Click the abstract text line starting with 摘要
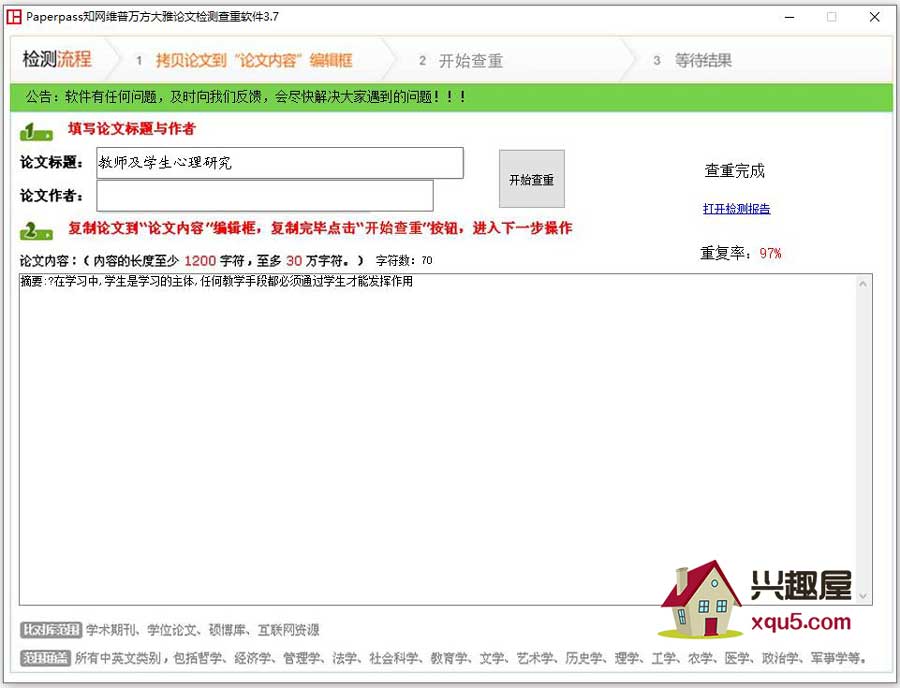The width and height of the screenshot is (900, 688). pos(216,281)
